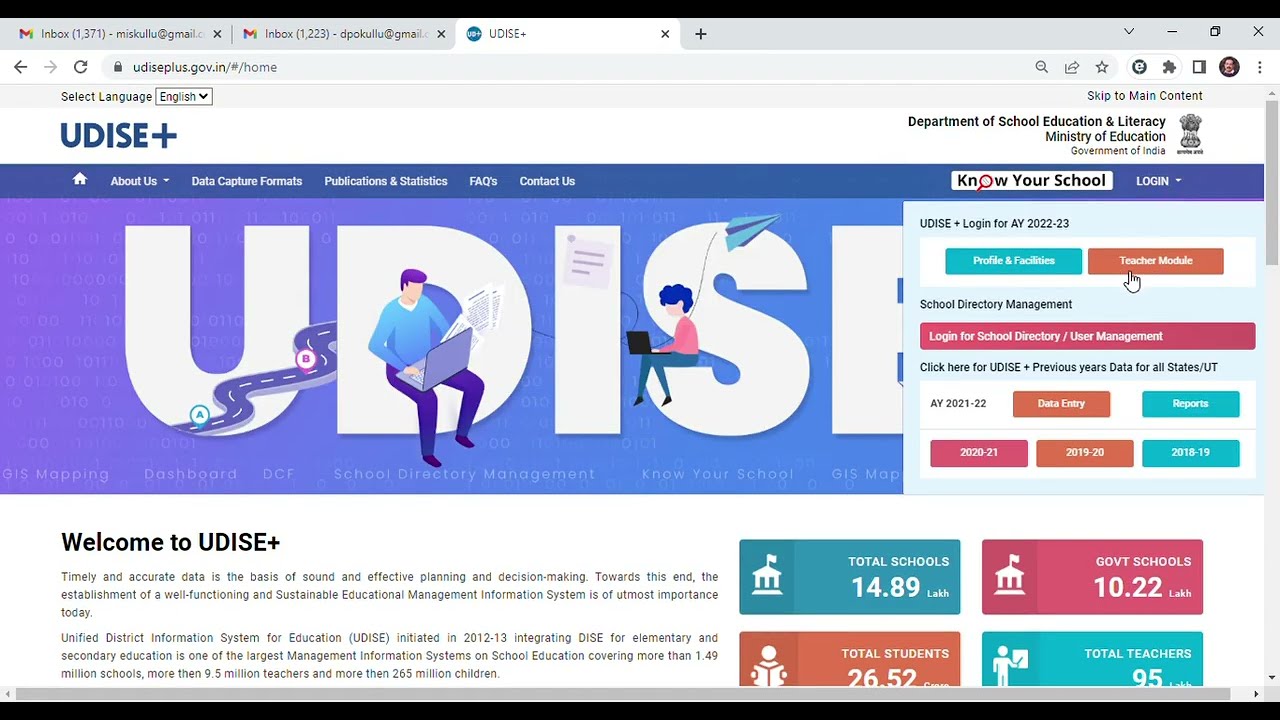Screen dimensions: 1280x720
Task: Open Publications & Statistics menu item
Action: (x=386, y=181)
